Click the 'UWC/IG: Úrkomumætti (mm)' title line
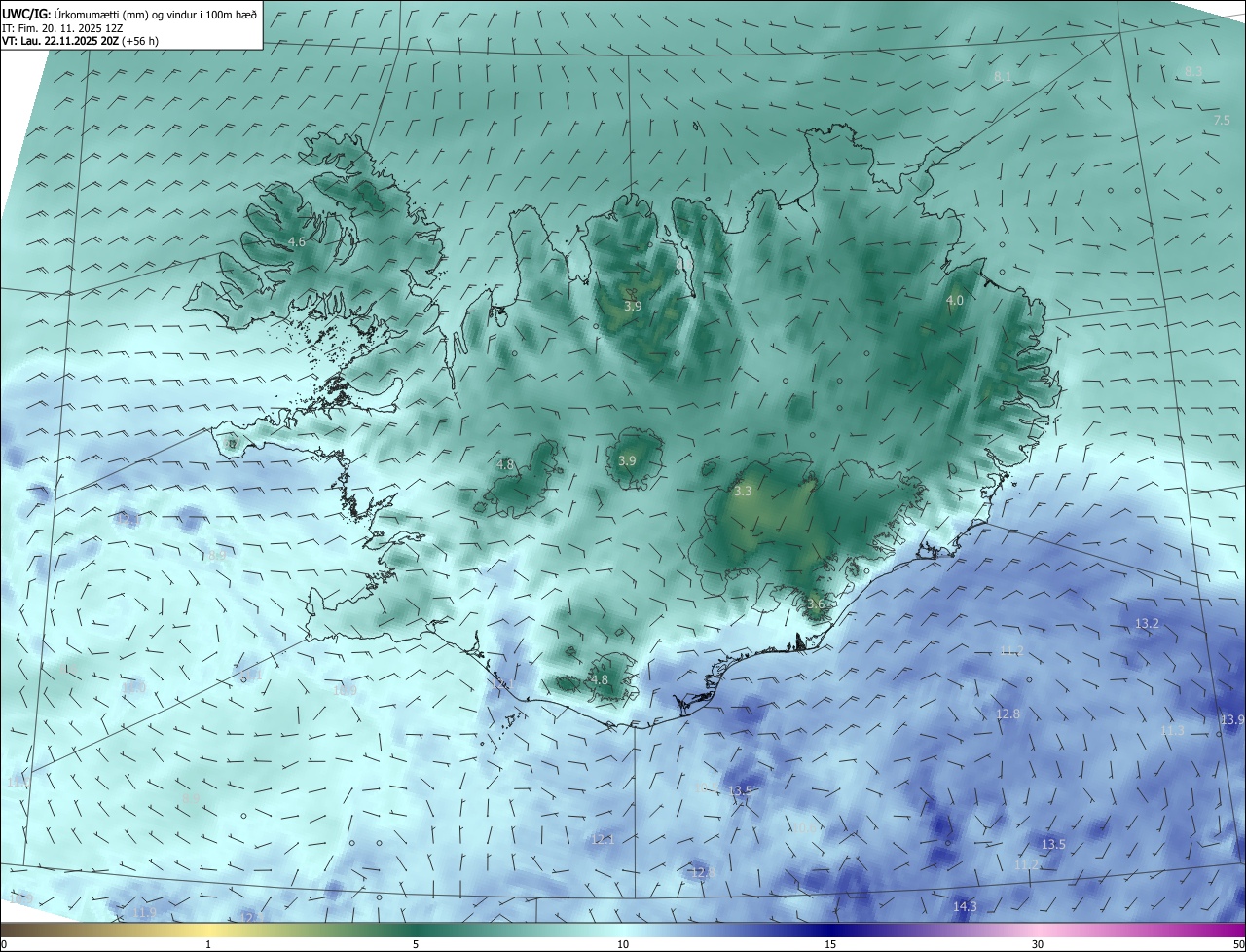Image resolution: width=1246 pixels, height=952 pixels. 129,14
